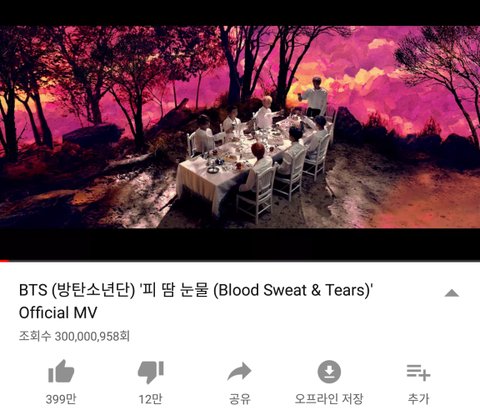The height and width of the screenshot is (420, 480).
Task: Click the video progress bar
Action: pos(240,260)
